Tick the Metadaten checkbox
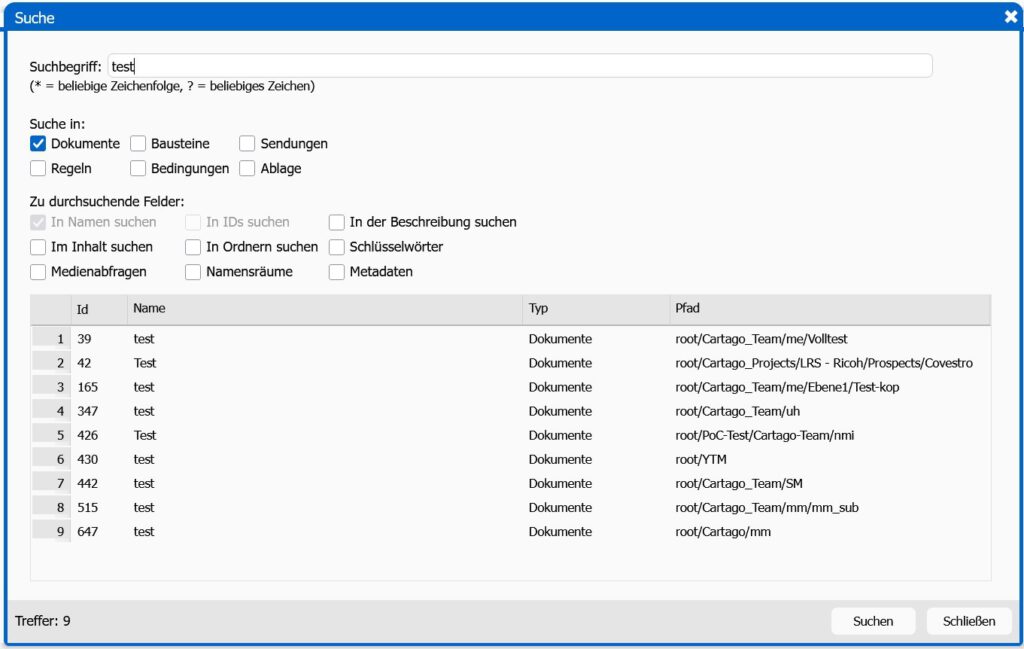 (x=337, y=272)
